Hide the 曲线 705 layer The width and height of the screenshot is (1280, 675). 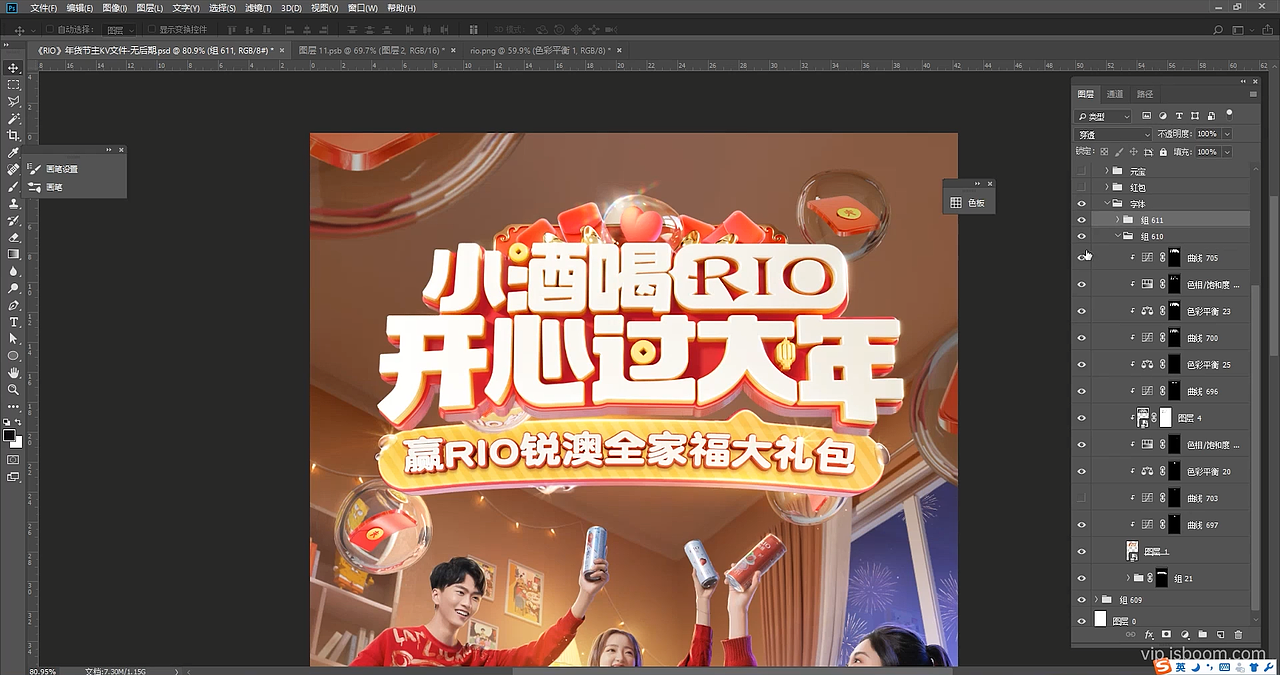tap(1081, 257)
